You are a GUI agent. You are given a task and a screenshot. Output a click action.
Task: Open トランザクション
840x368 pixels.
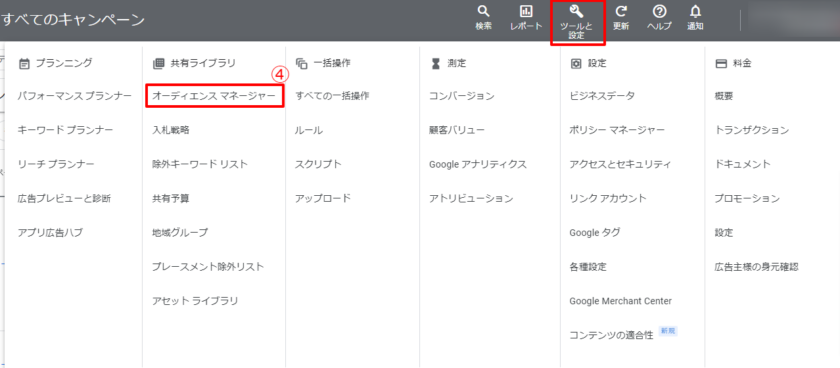coord(752,130)
